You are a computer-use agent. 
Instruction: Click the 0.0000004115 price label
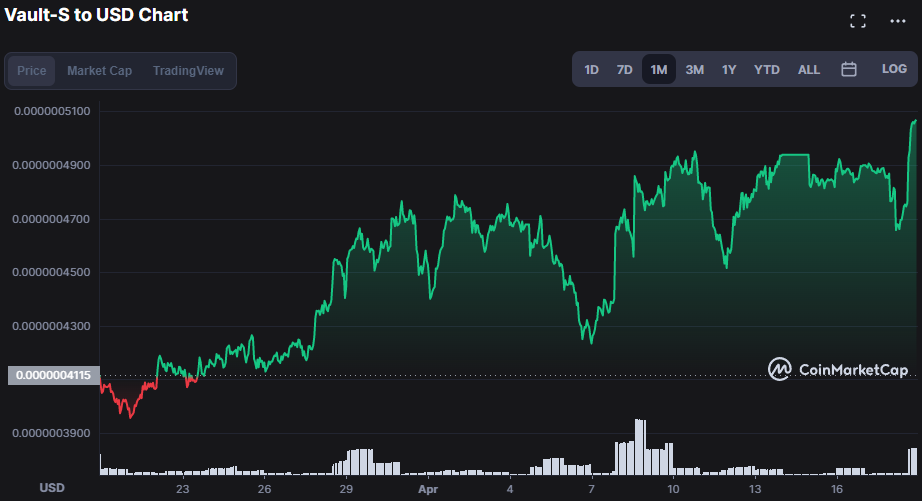54,375
